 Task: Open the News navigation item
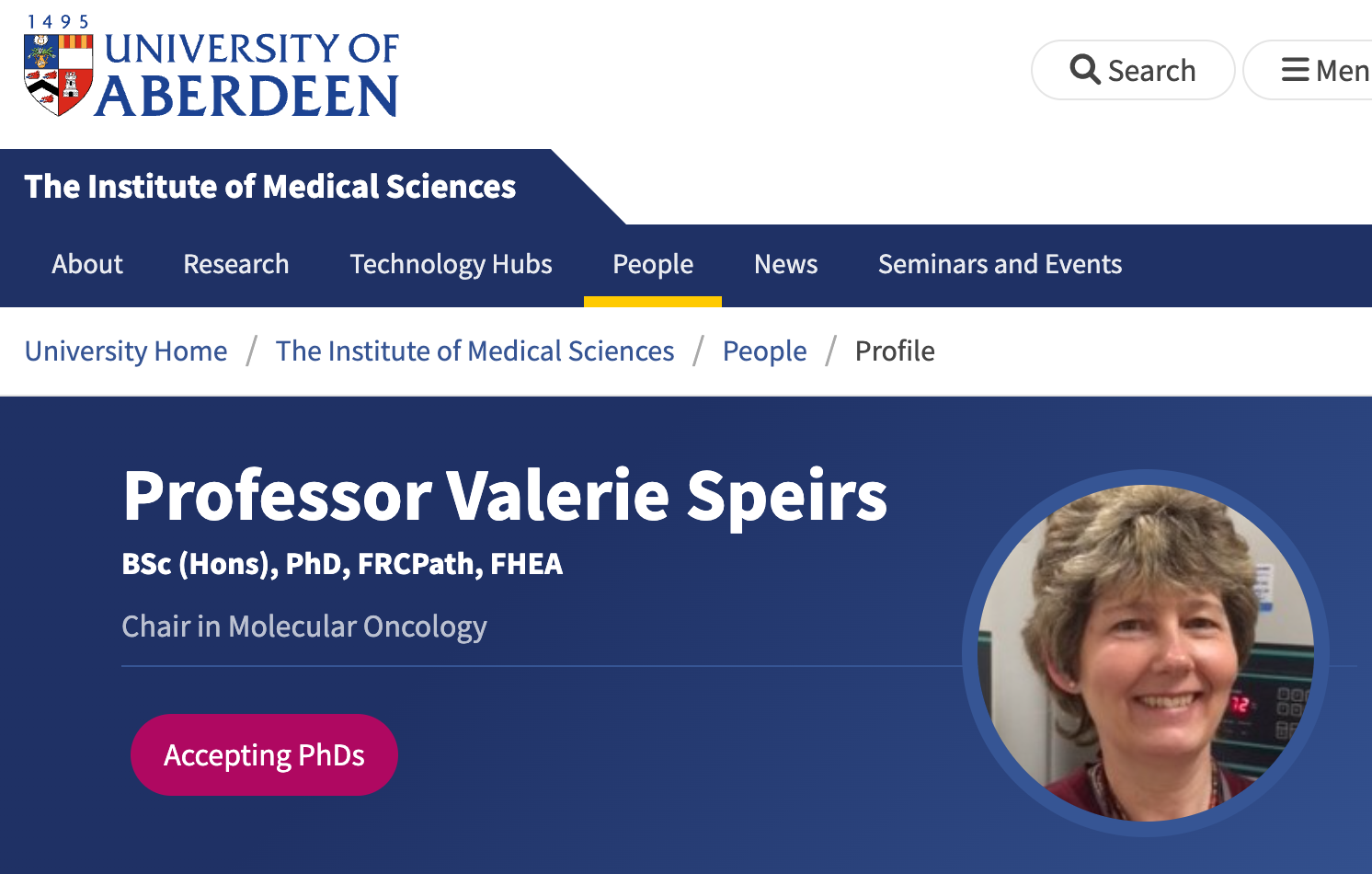[x=785, y=265]
